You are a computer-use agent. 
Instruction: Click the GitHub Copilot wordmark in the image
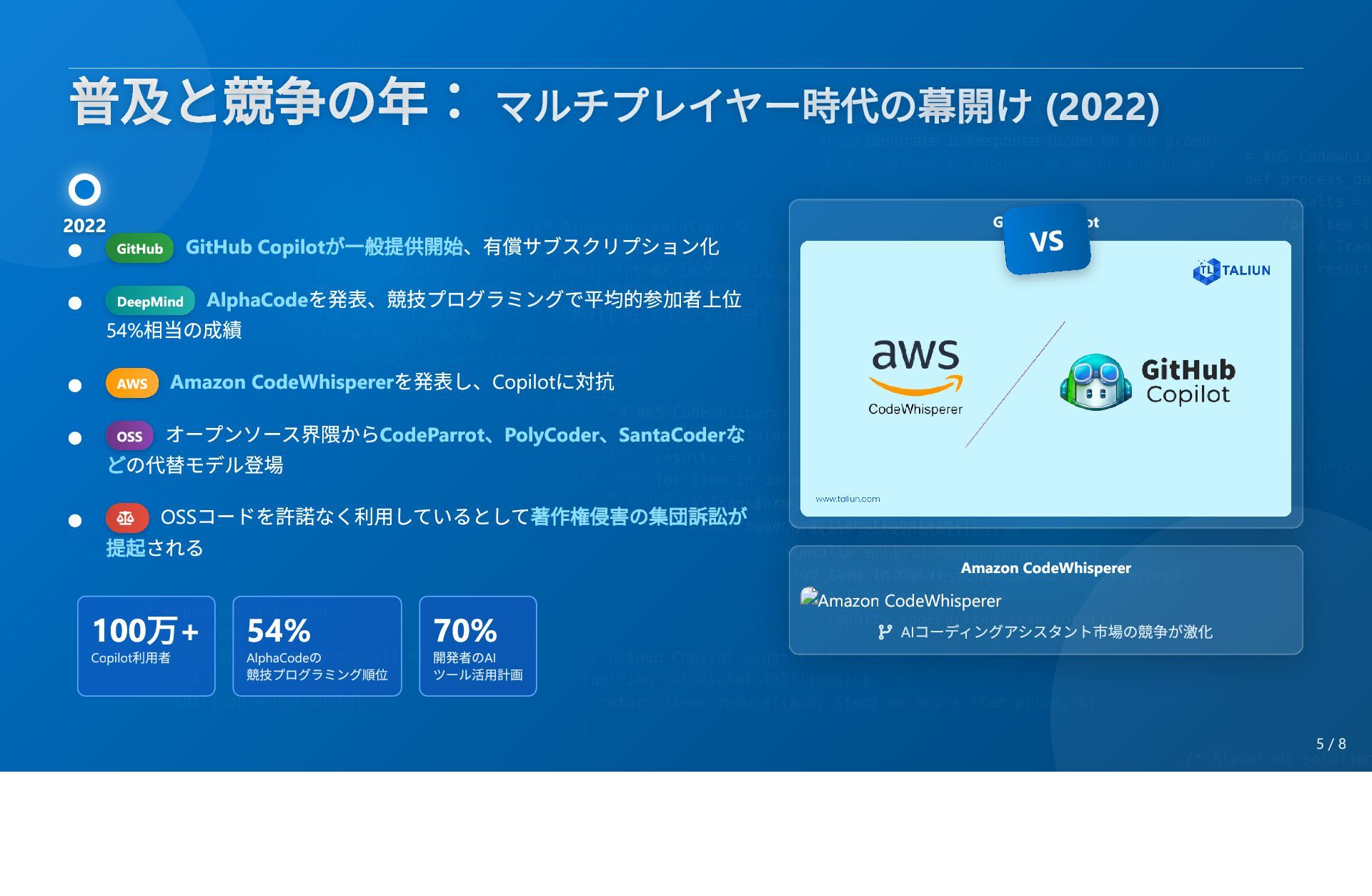[1188, 382]
